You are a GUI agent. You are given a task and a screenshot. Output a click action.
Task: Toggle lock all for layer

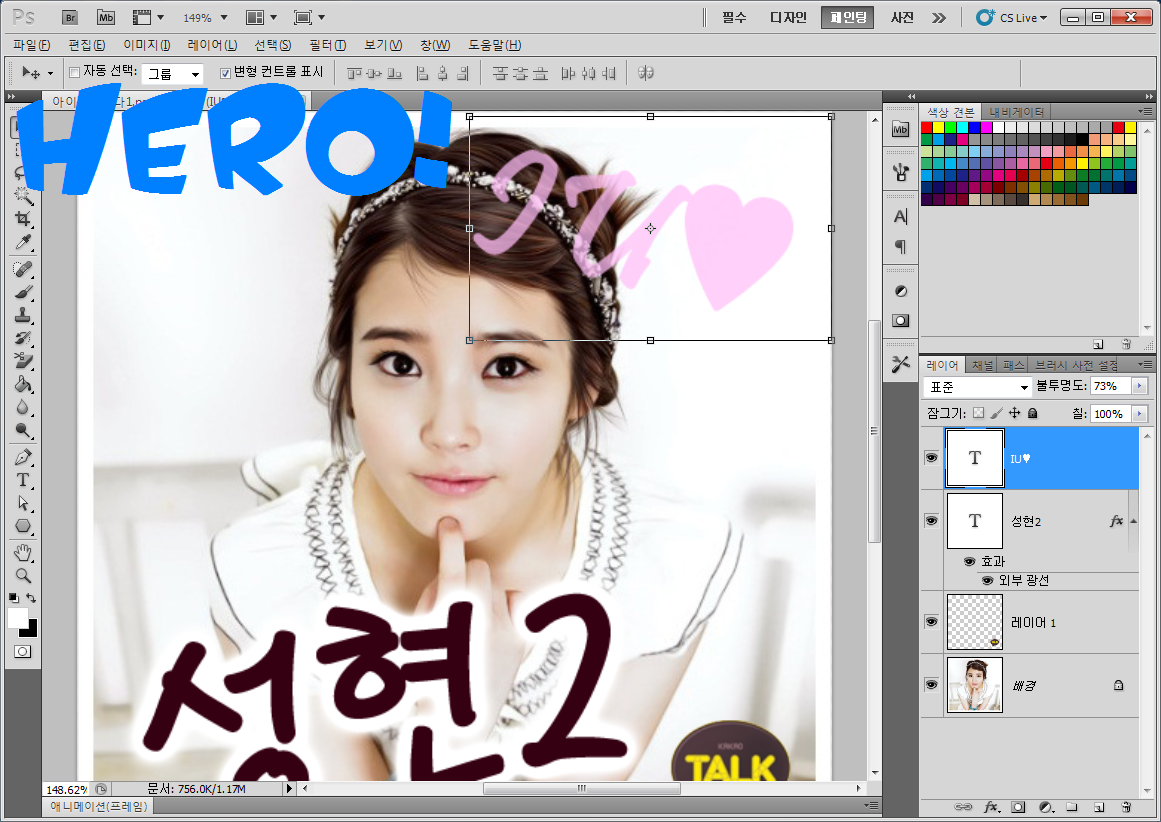point(1033,413)
